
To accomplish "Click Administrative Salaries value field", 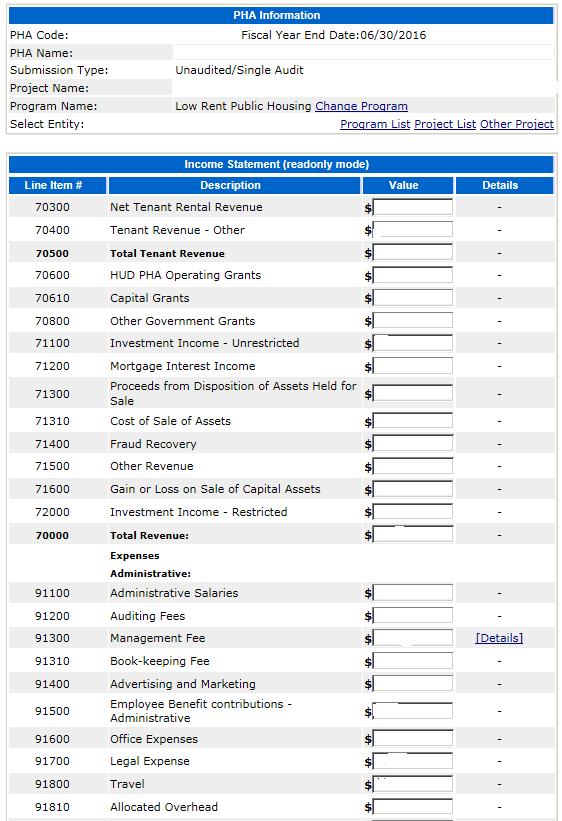I will pyautogui.click(x=413, y=593).
